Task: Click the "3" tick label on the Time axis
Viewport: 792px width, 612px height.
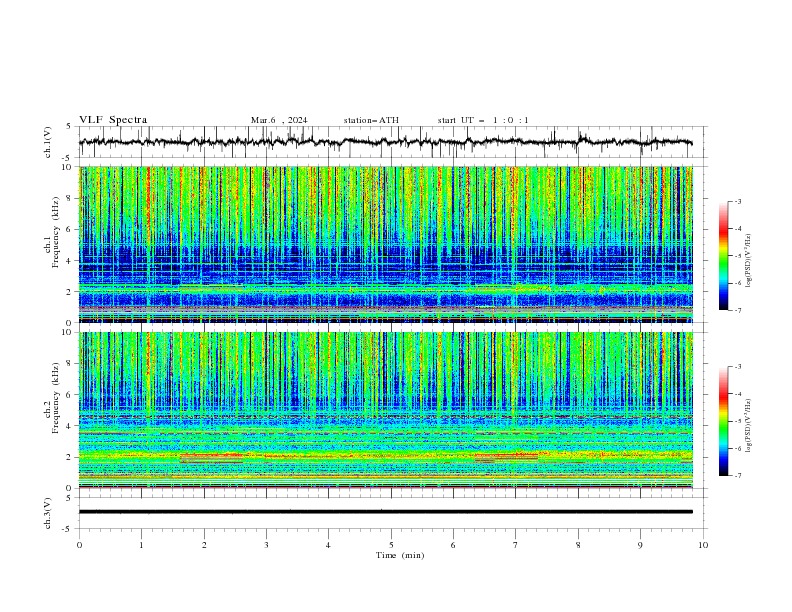Action: click(x=266, y=545)
